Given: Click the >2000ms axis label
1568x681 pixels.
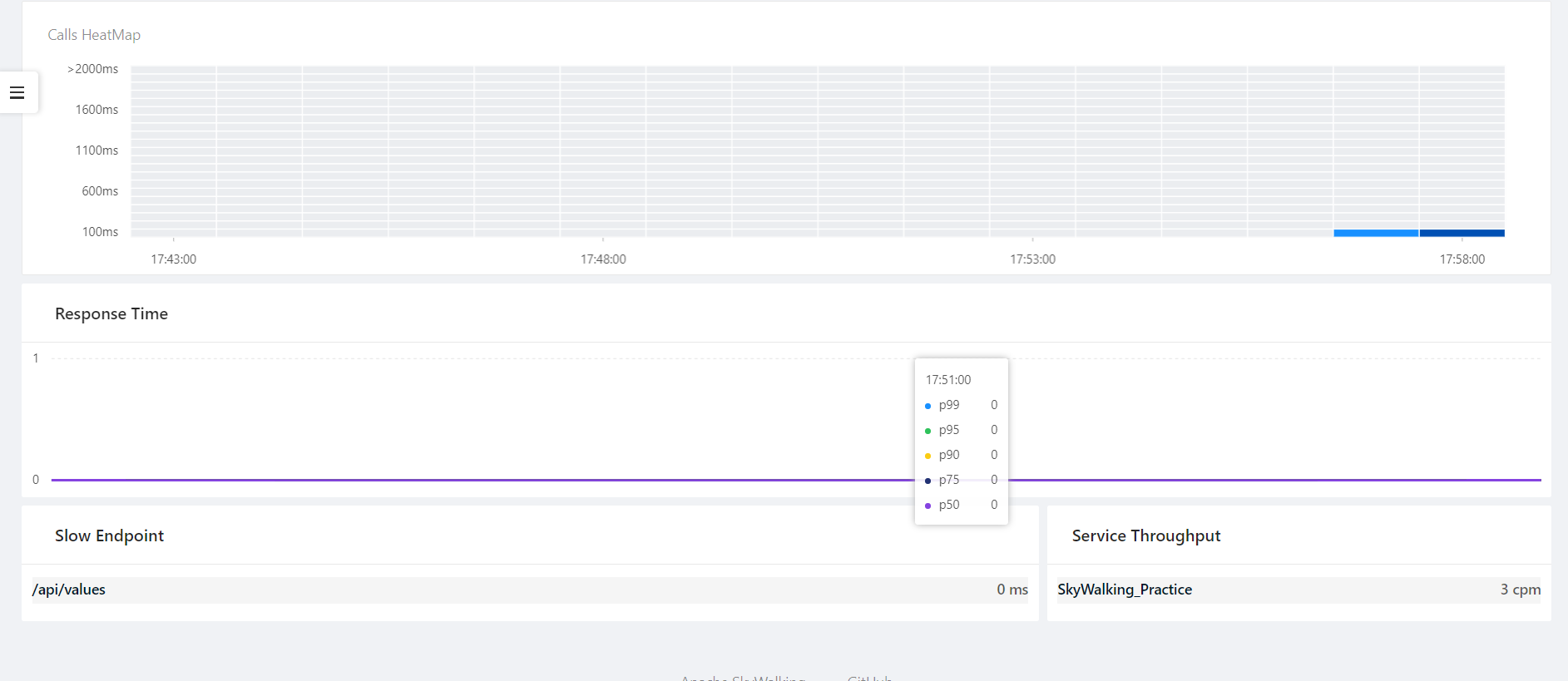Looking at the screenshot, I should [93, 69].
